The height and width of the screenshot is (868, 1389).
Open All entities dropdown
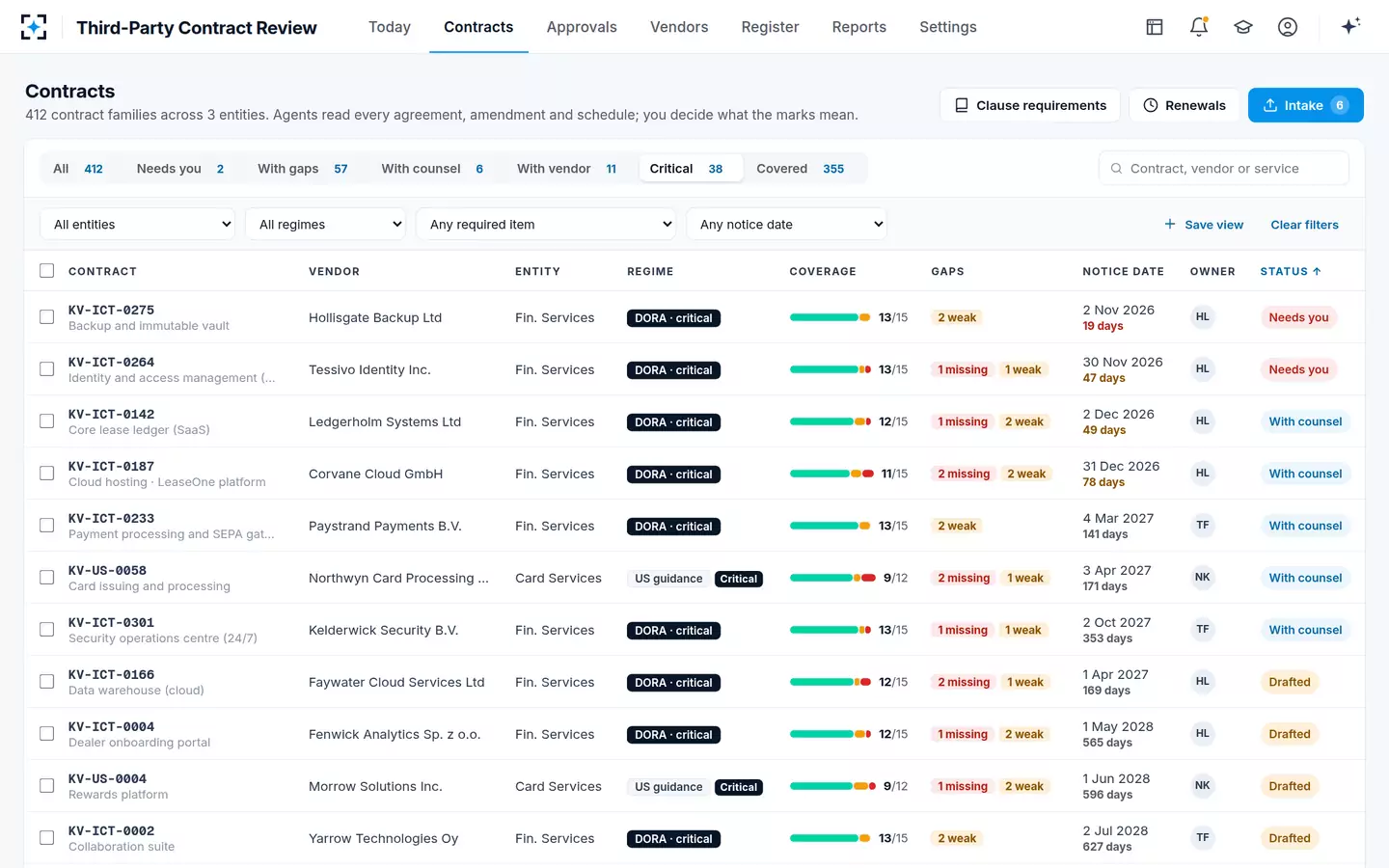click(x=138, y=225)
